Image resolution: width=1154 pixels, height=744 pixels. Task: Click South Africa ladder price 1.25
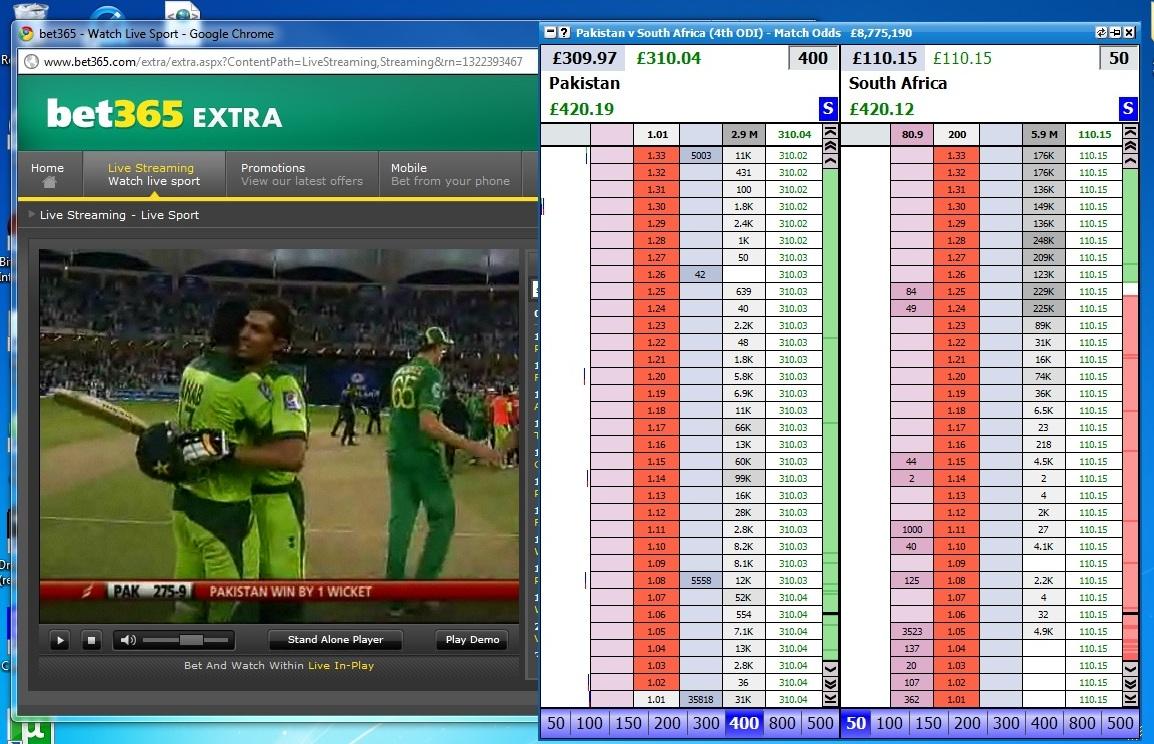[x=956, y=291]
